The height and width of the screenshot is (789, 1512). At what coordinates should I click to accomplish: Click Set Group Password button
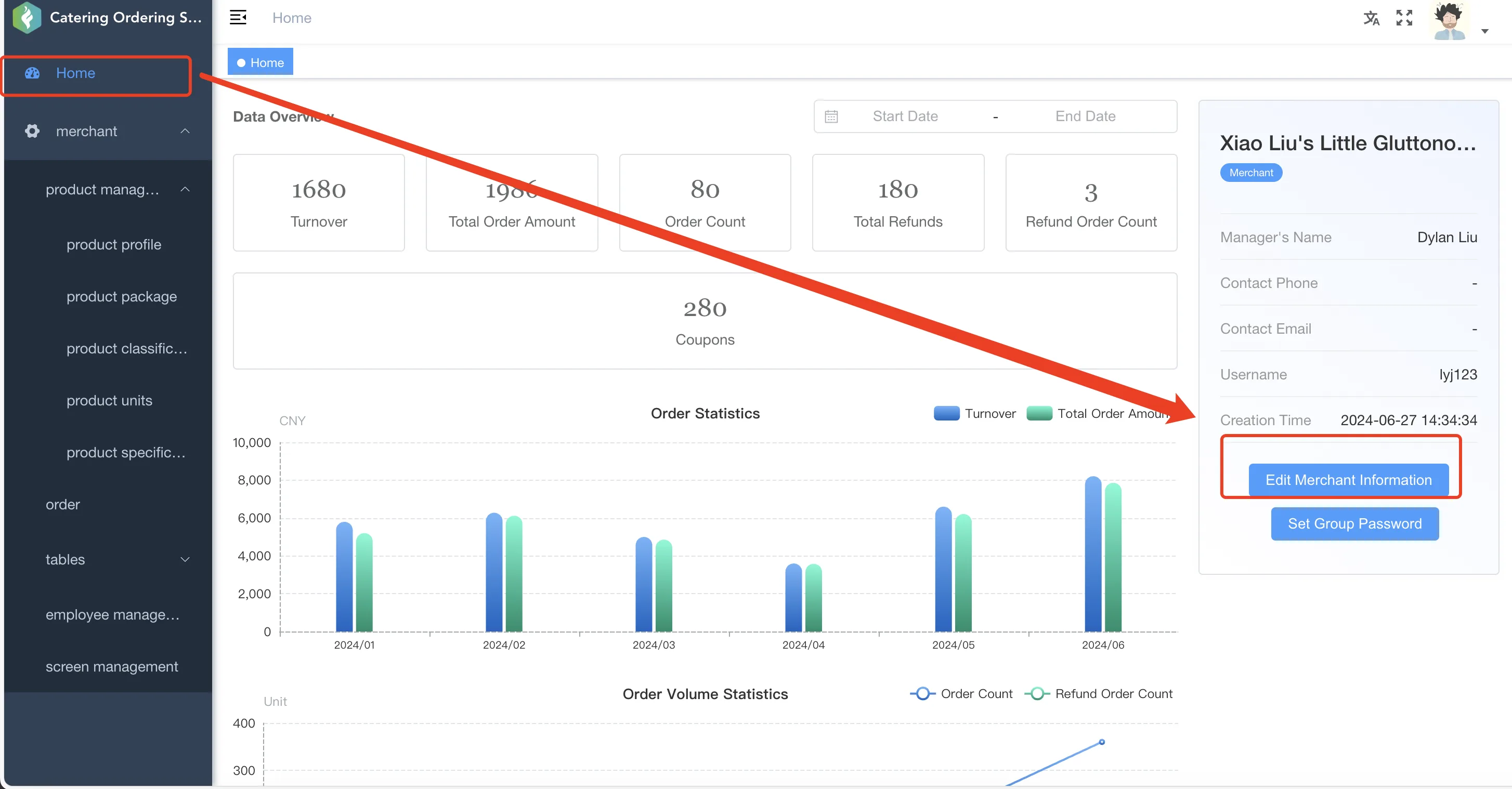tap(1354, 524)
